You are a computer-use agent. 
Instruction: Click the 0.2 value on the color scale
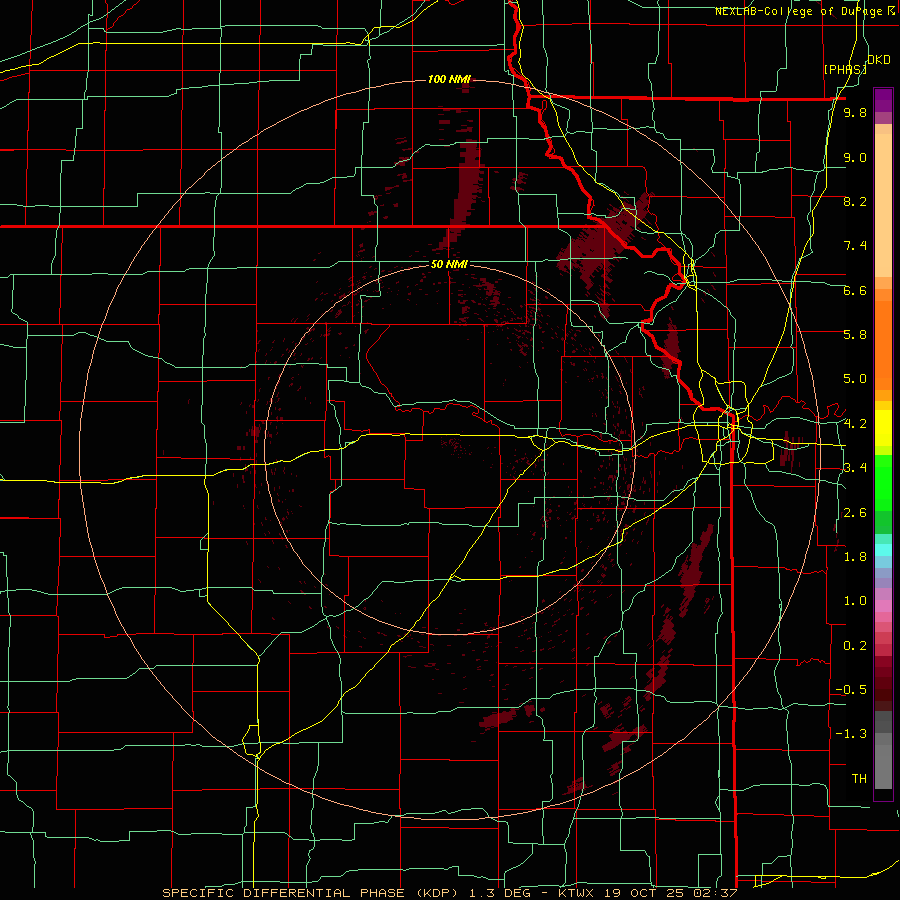[855, 646]
